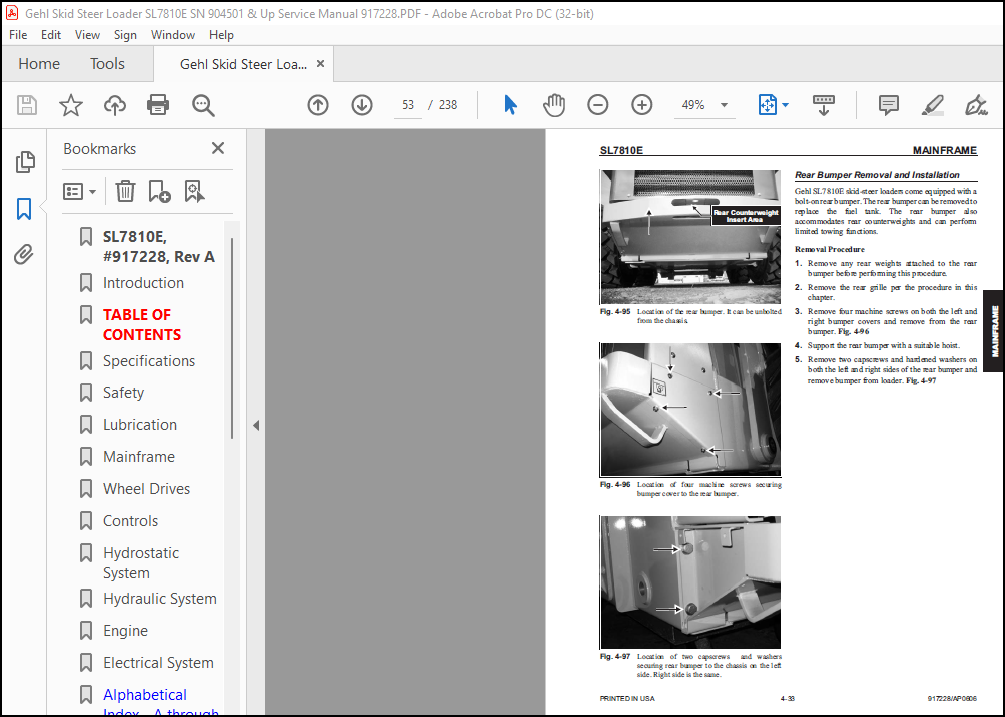Open the View menu

tap(87, 35)
